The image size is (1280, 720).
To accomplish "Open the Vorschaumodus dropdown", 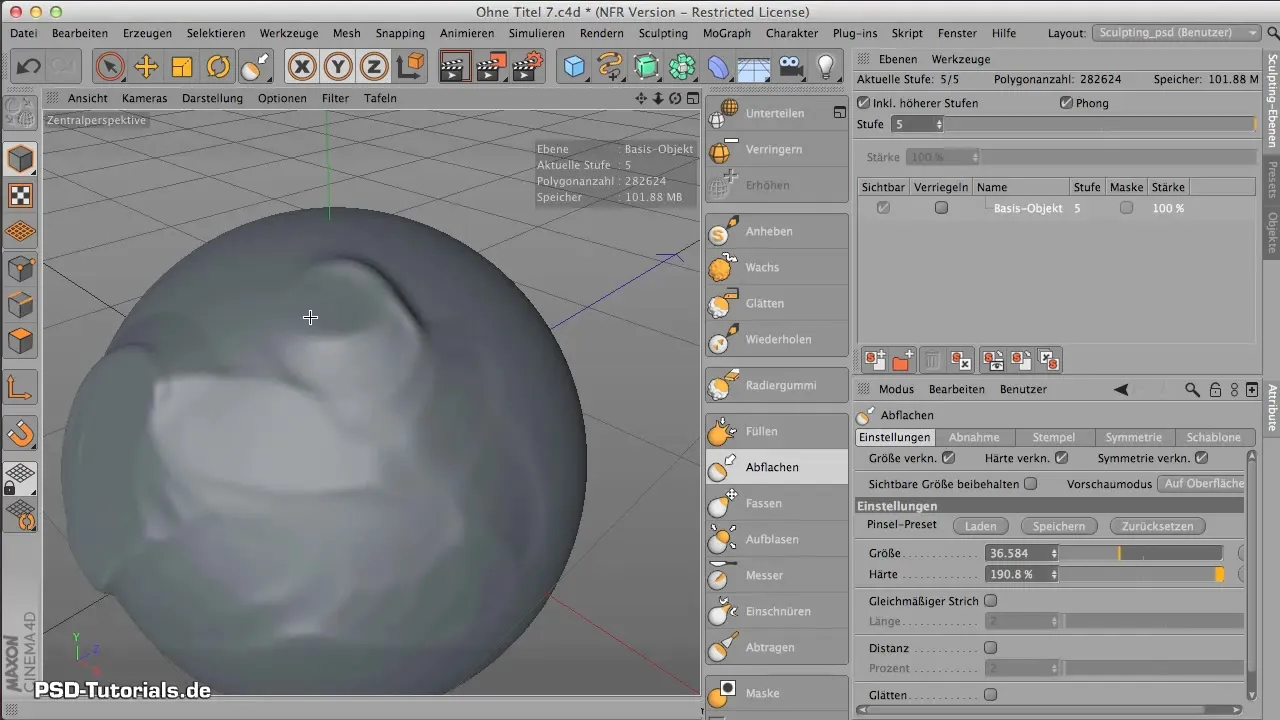I will 1201,484.
